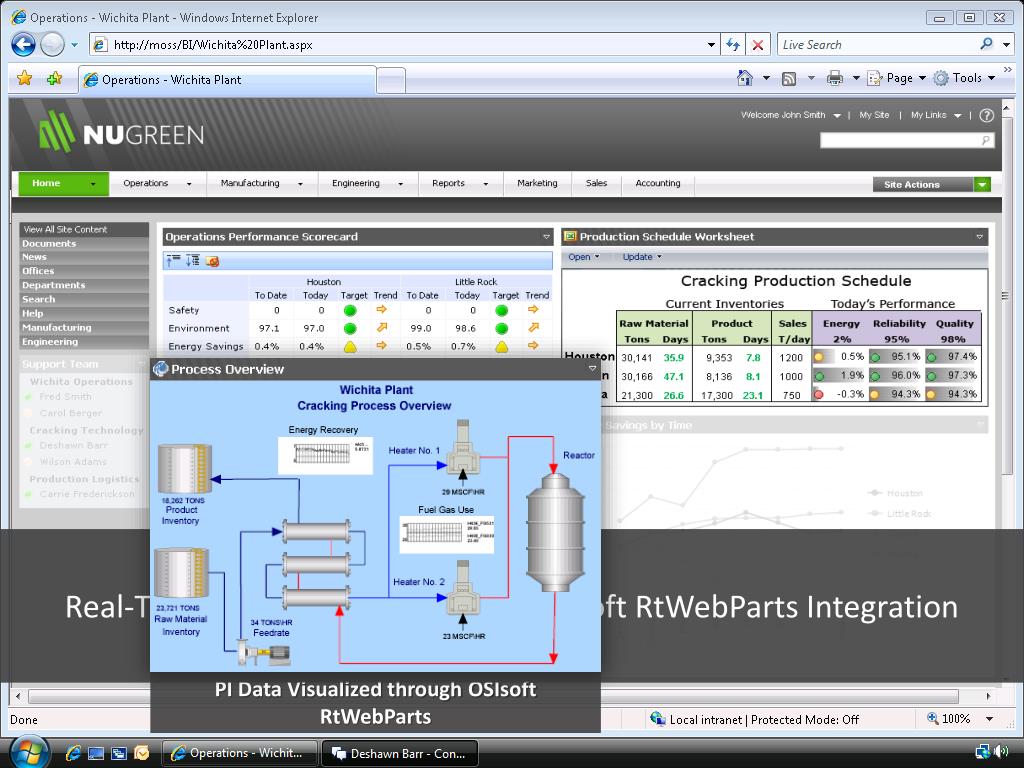
Task: Click in the Live Search box
Action: point(877,44)
